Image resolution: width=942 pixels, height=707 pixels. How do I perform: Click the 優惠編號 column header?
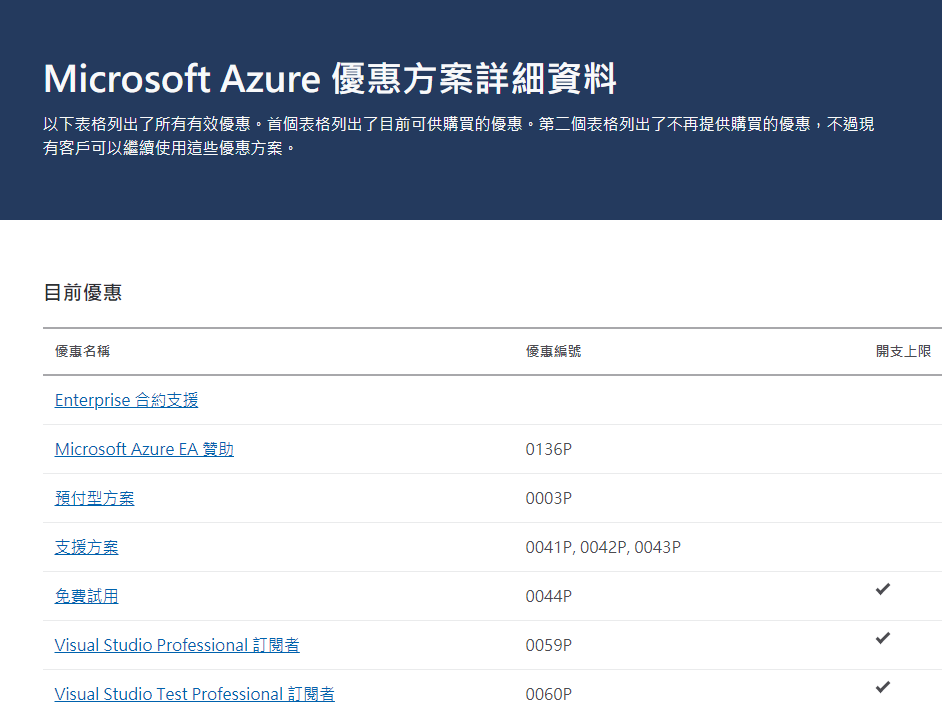pos(553,352)
